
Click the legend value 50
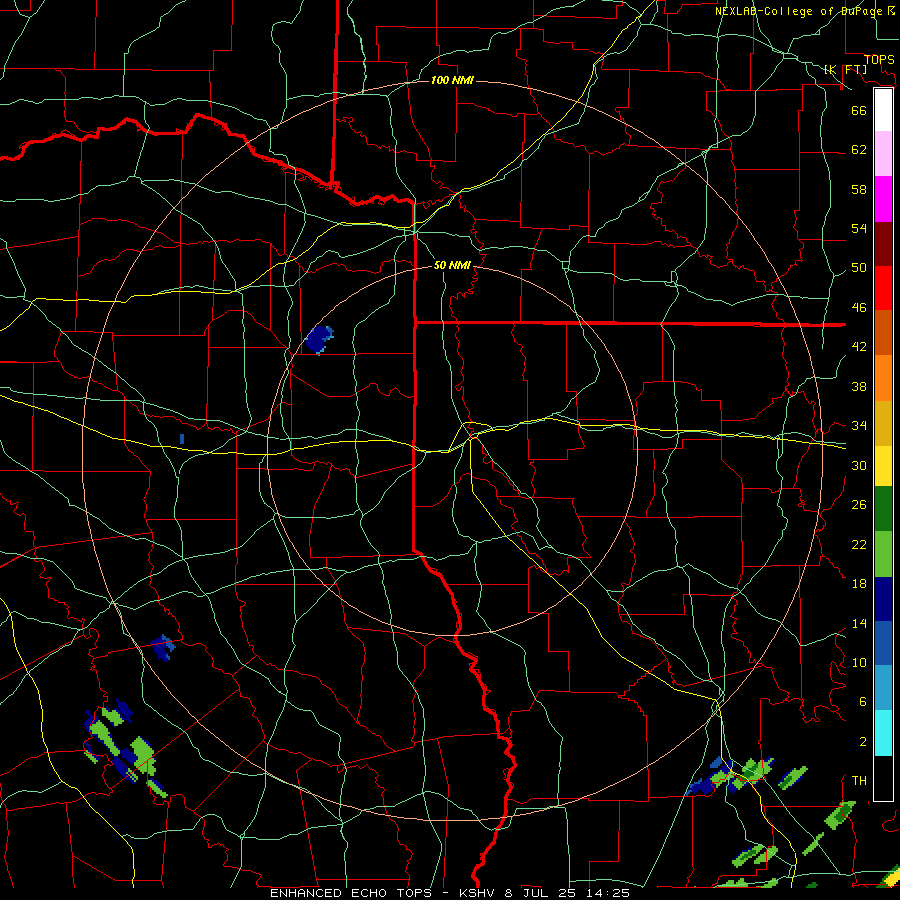click(859, 268)
